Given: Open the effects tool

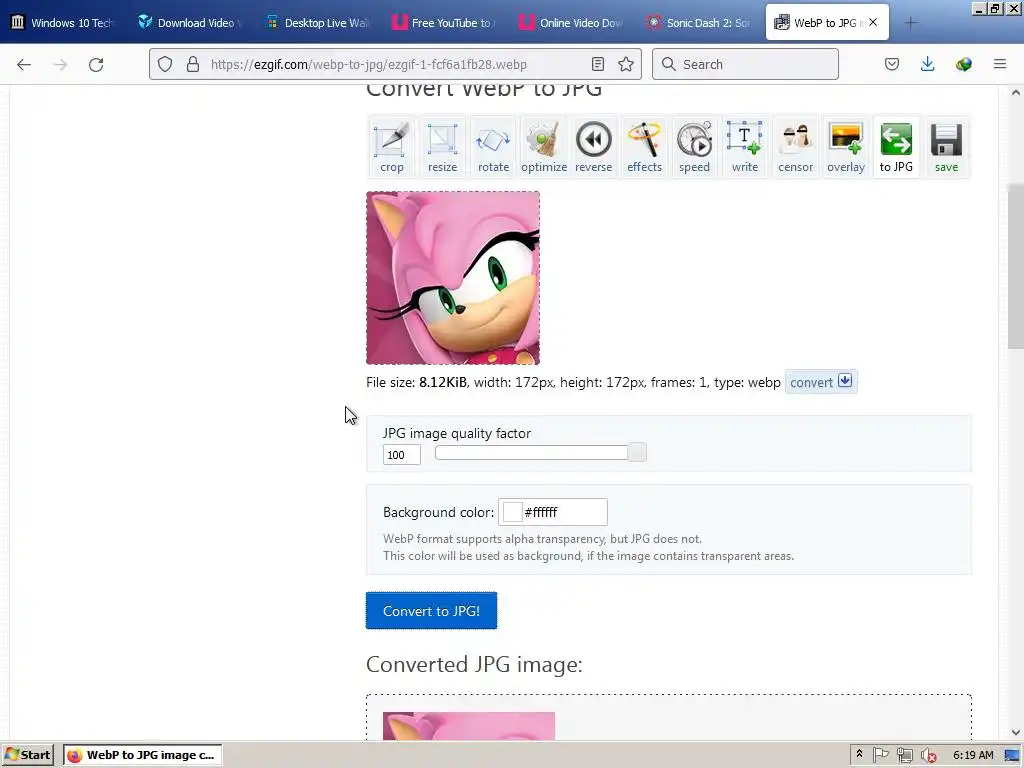Looking at the screenshot, I should (x=645, y=147).
